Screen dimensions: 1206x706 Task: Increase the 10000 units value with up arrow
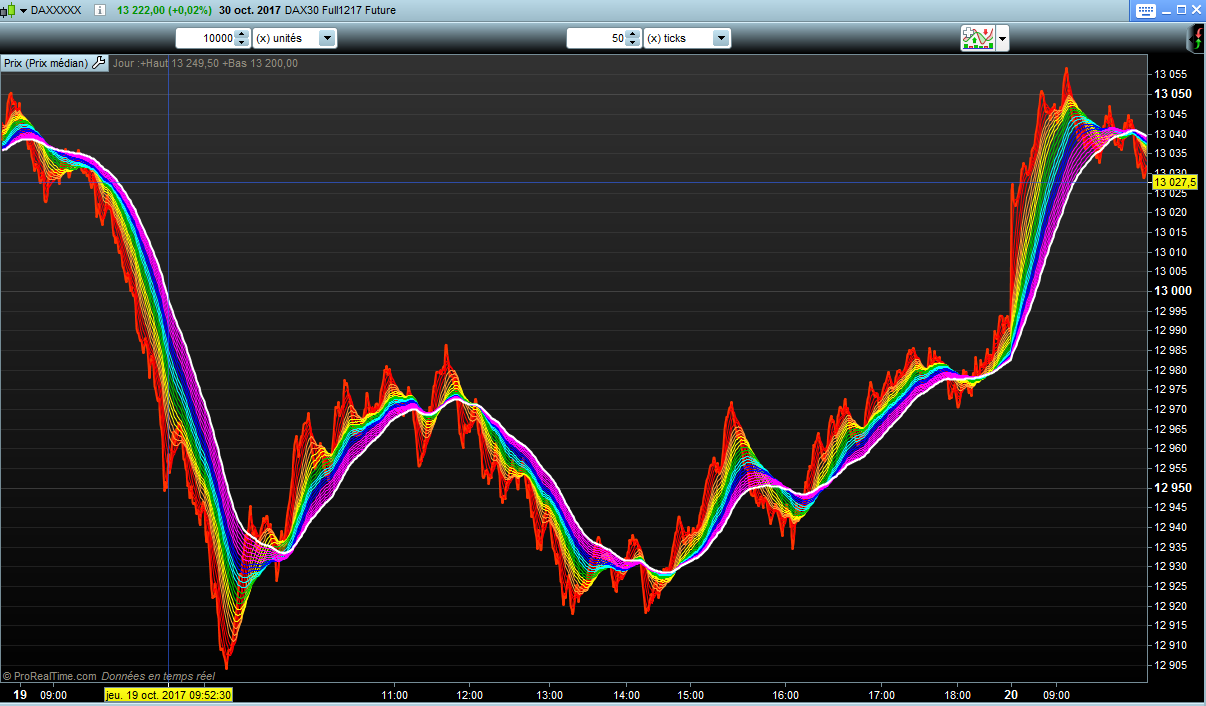(241, 34)
